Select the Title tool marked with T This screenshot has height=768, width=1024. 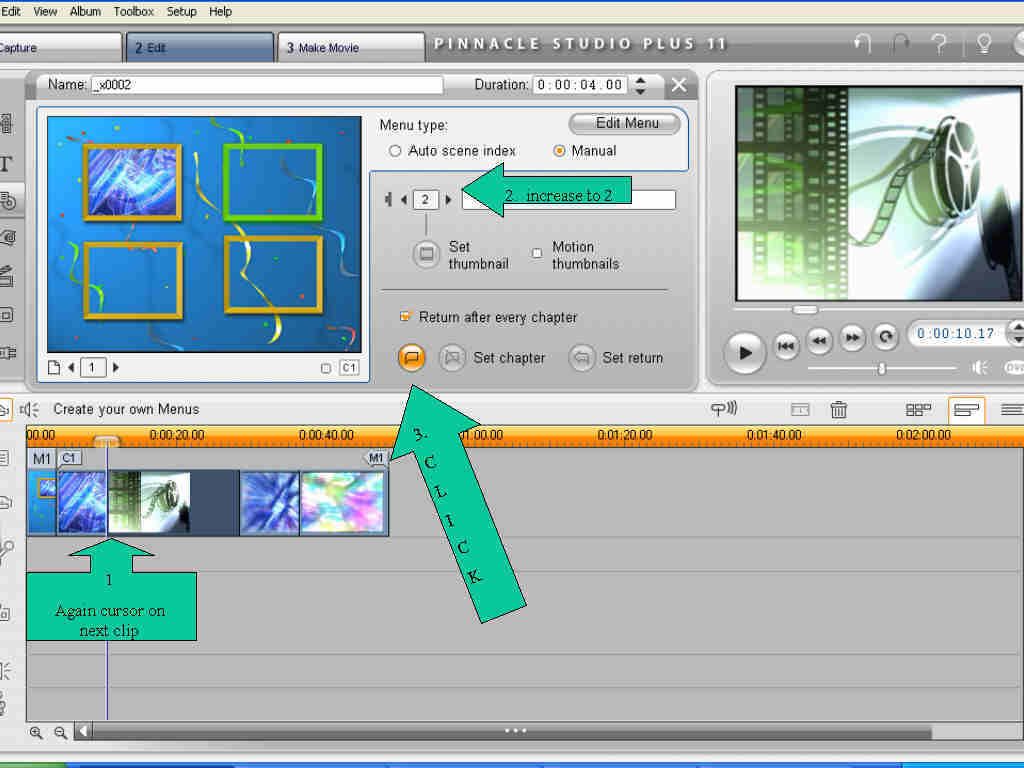click(6, 163)
